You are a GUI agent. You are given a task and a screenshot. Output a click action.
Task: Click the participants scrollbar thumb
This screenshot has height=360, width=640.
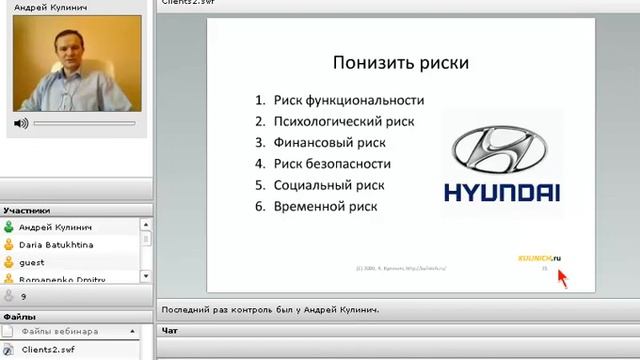point(146,239)
